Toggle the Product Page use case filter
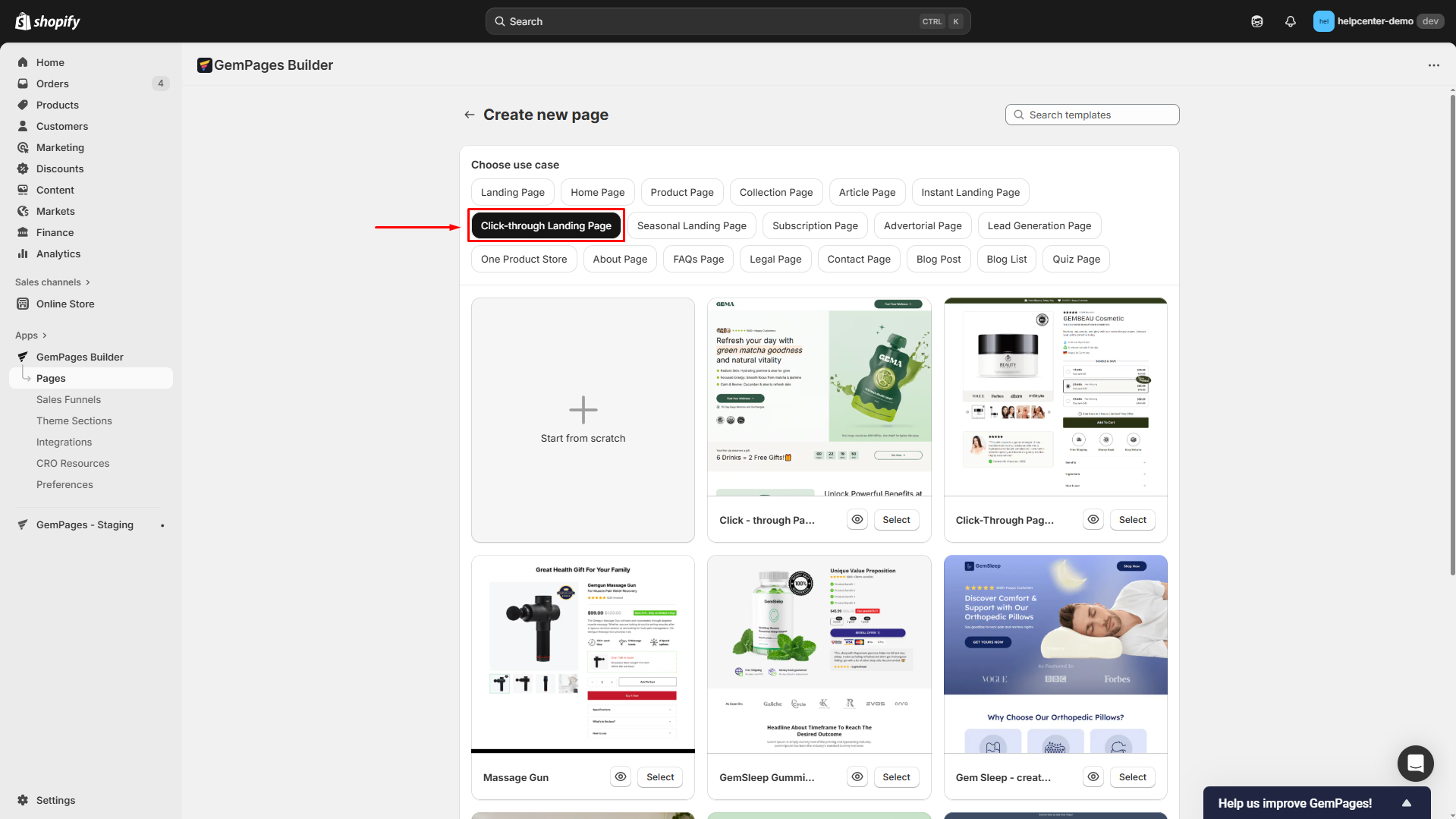This screenshot has width=1456, height=819. coord(681,192)
